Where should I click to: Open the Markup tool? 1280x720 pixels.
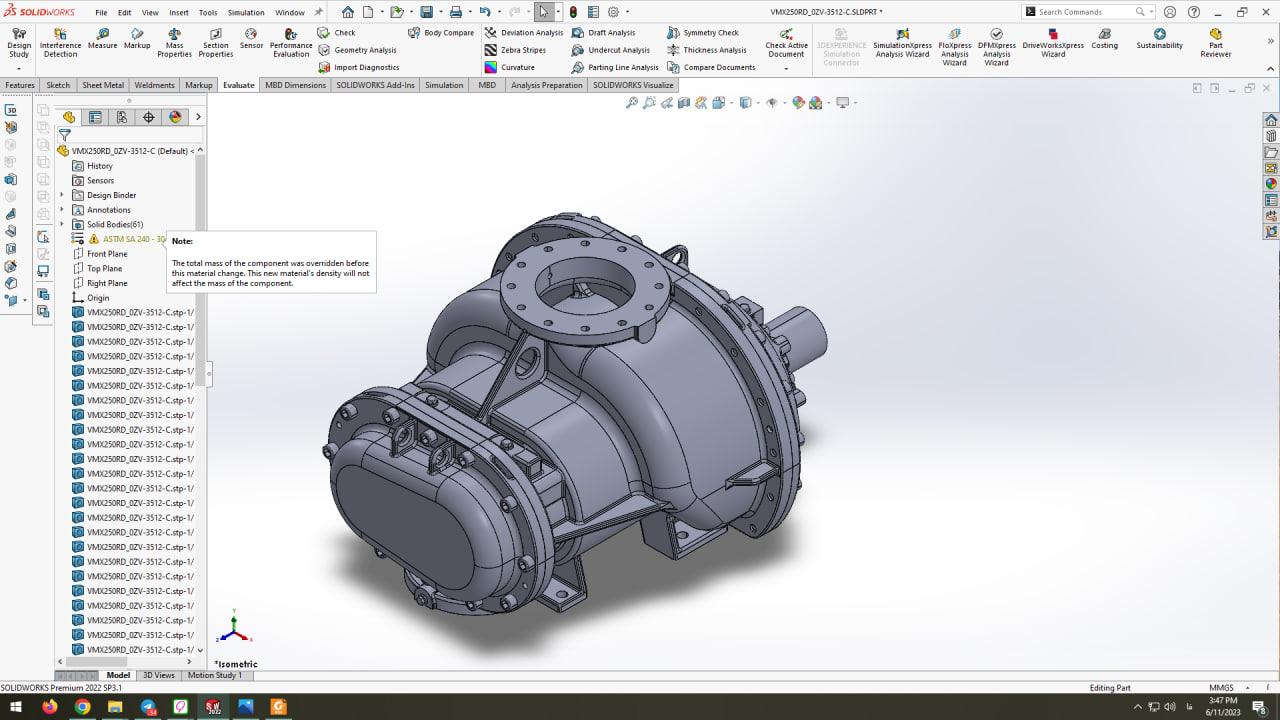tap(137, 39)
